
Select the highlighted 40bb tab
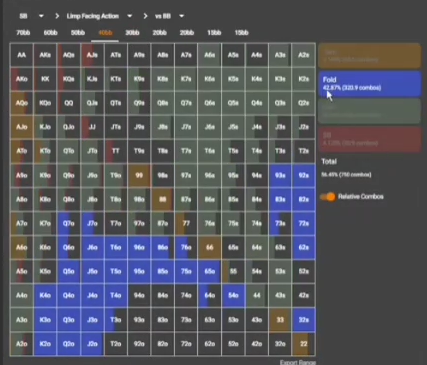click(105, 33)
